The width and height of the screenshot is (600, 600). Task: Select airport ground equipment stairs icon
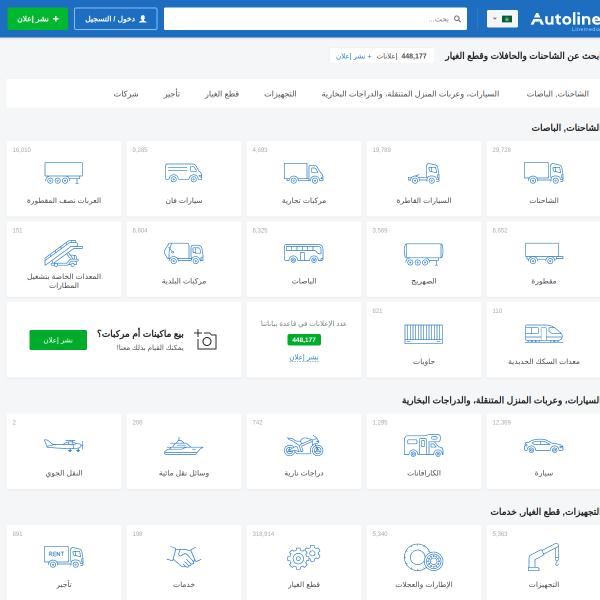pyautogui.click(x=64, y=253)
